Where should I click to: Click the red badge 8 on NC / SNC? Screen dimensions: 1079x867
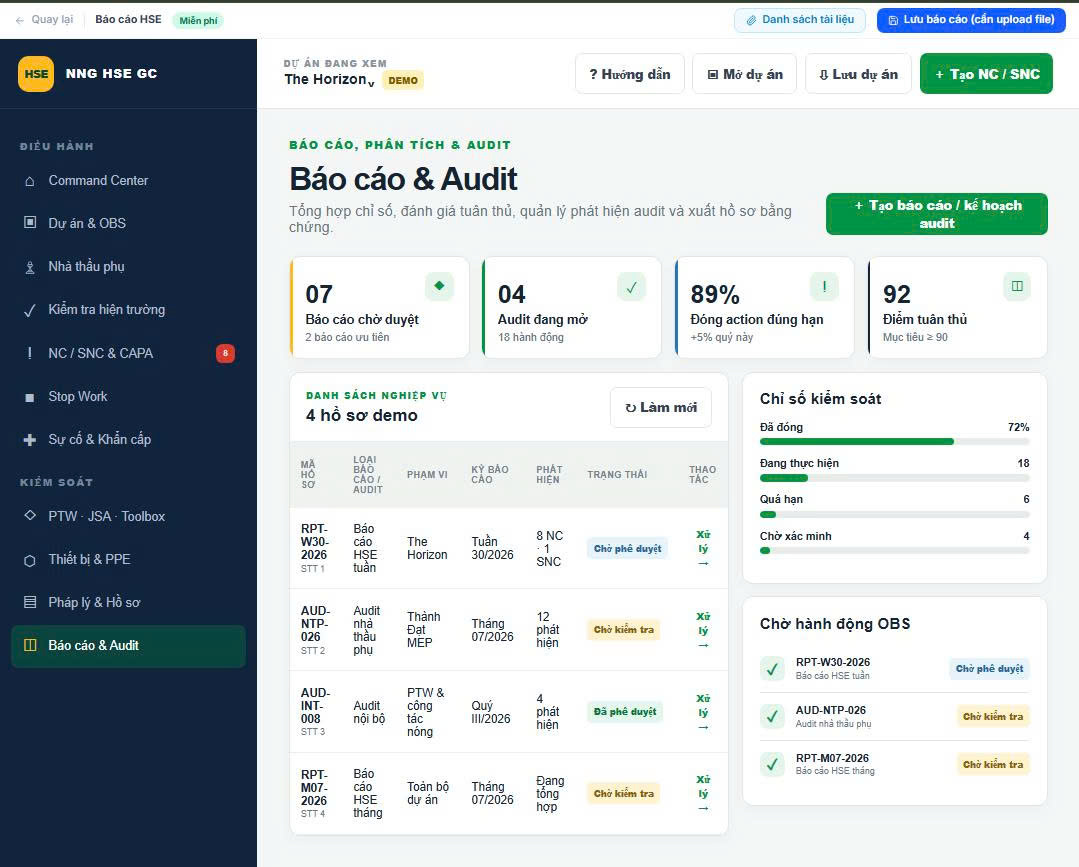click(x=225, y=353)
